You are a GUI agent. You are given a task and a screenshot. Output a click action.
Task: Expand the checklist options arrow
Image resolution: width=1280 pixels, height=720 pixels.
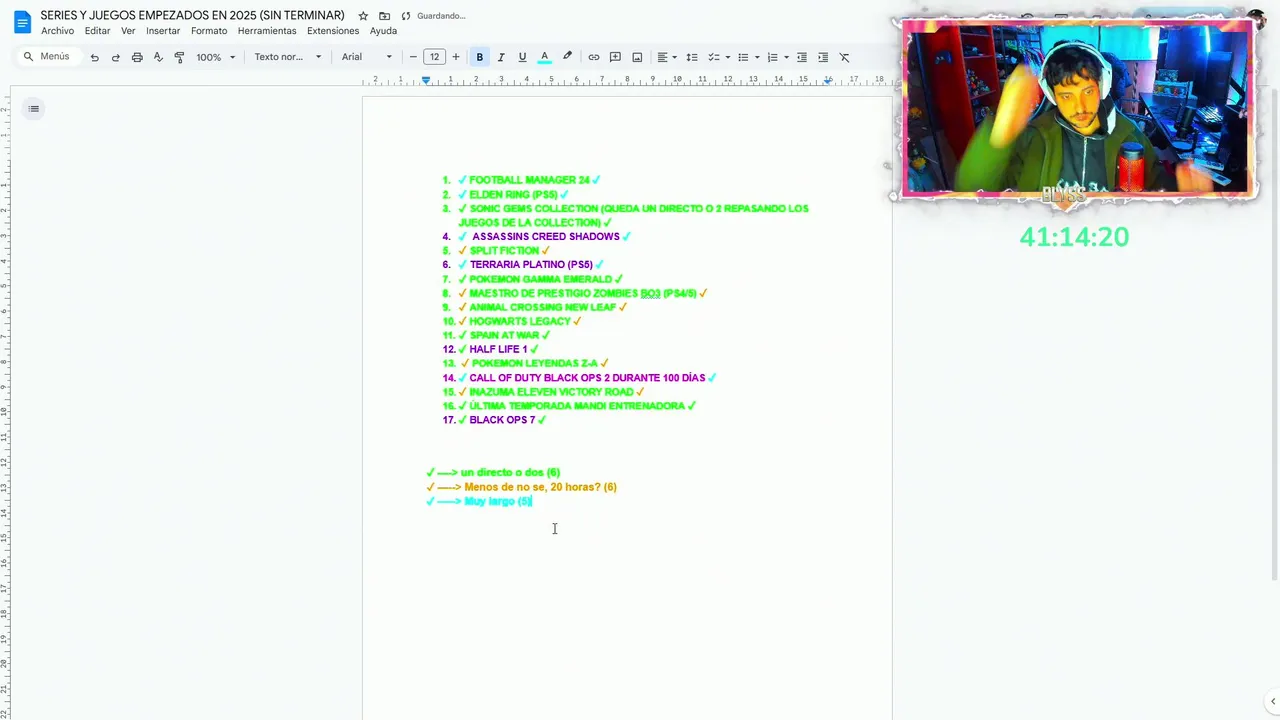pyautogui.click(x=727, y=57)
